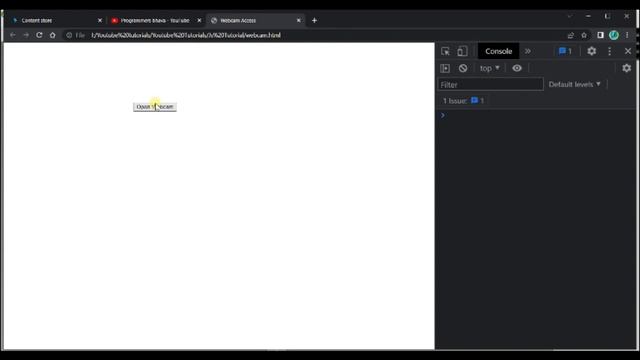Close the Content store tab
This screenshot has height=360, width=640.
pos(100,20)
